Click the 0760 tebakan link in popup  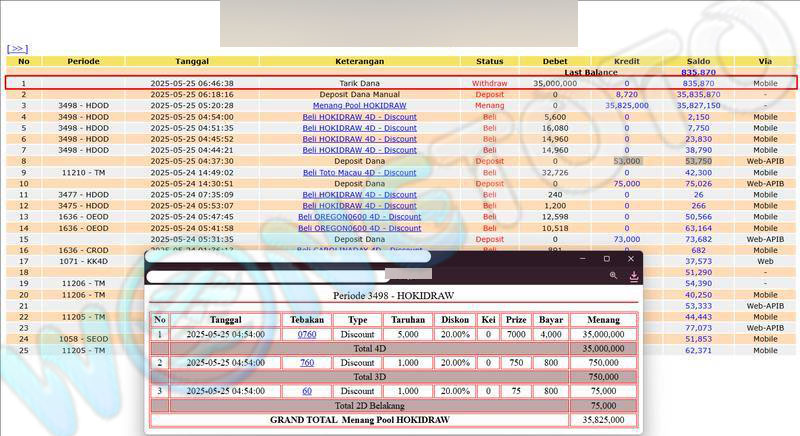(307, 335)
